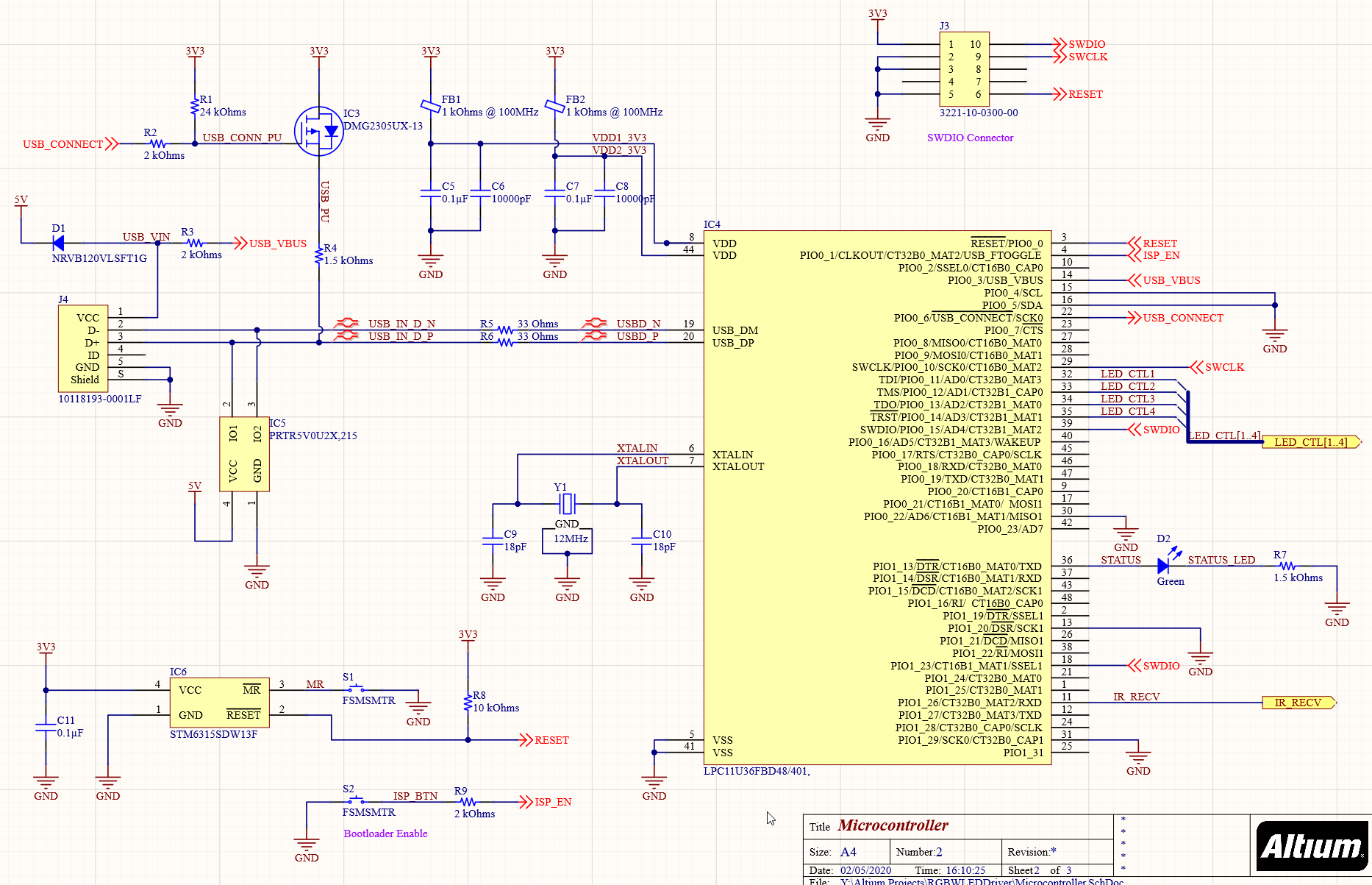Click the XTALOUT net label
The width and height of the screenshot is (1372, 885).
(x=643, y=461)
